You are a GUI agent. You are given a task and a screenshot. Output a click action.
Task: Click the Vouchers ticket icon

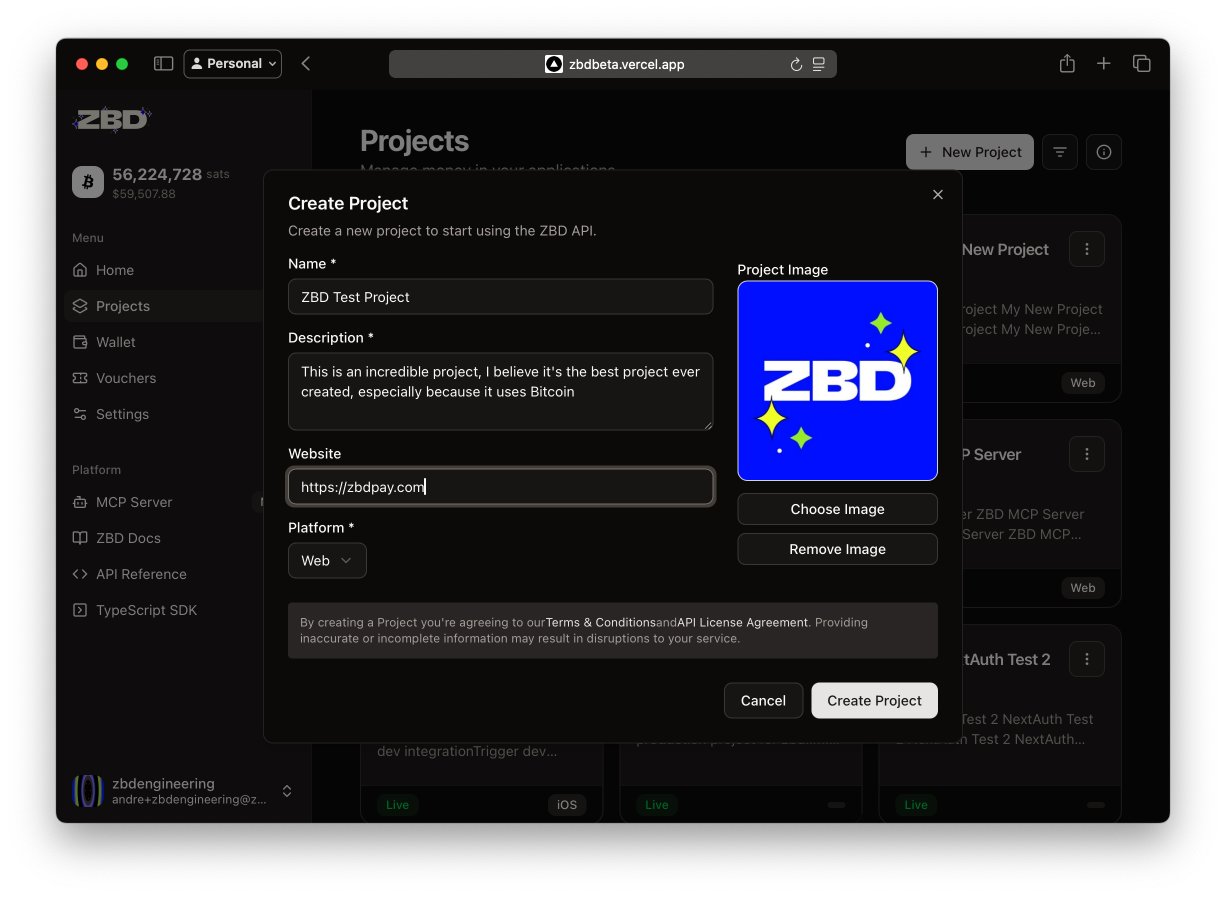pyautogui.click(x=81, y=378)
